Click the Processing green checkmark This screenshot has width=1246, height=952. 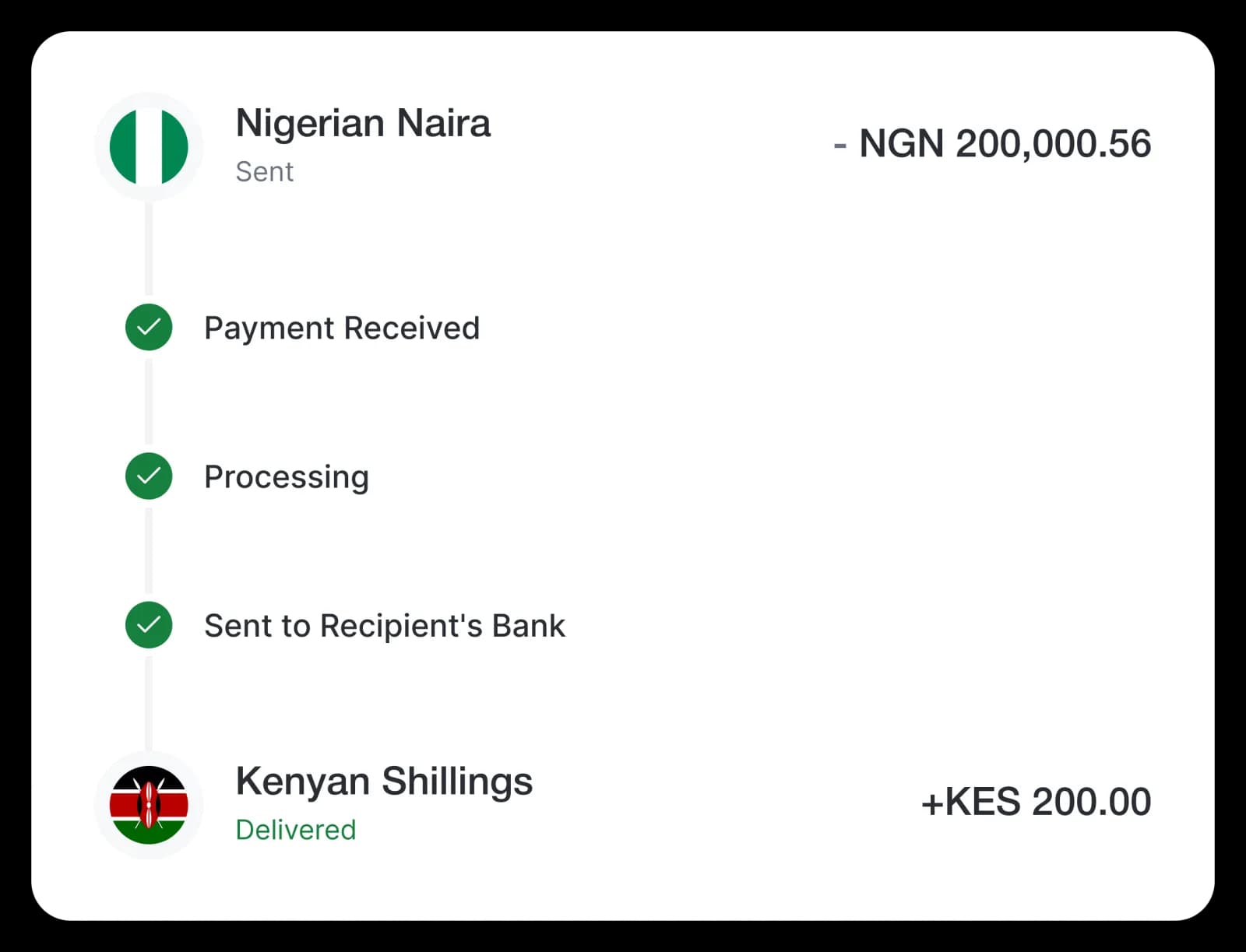[149, 476]
